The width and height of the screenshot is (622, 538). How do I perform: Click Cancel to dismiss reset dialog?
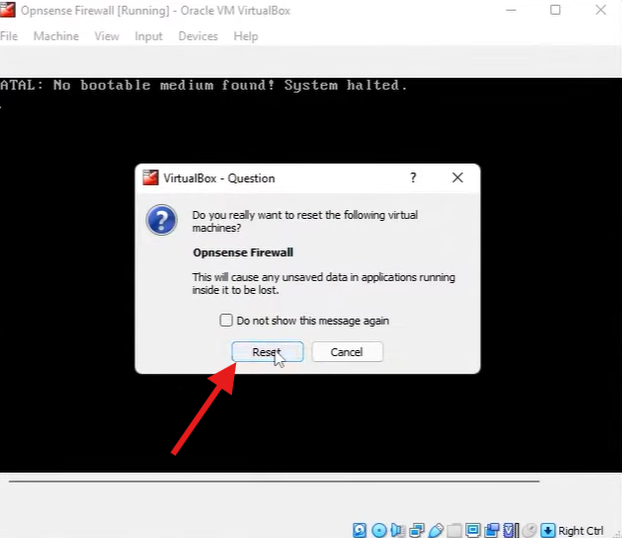347,352
